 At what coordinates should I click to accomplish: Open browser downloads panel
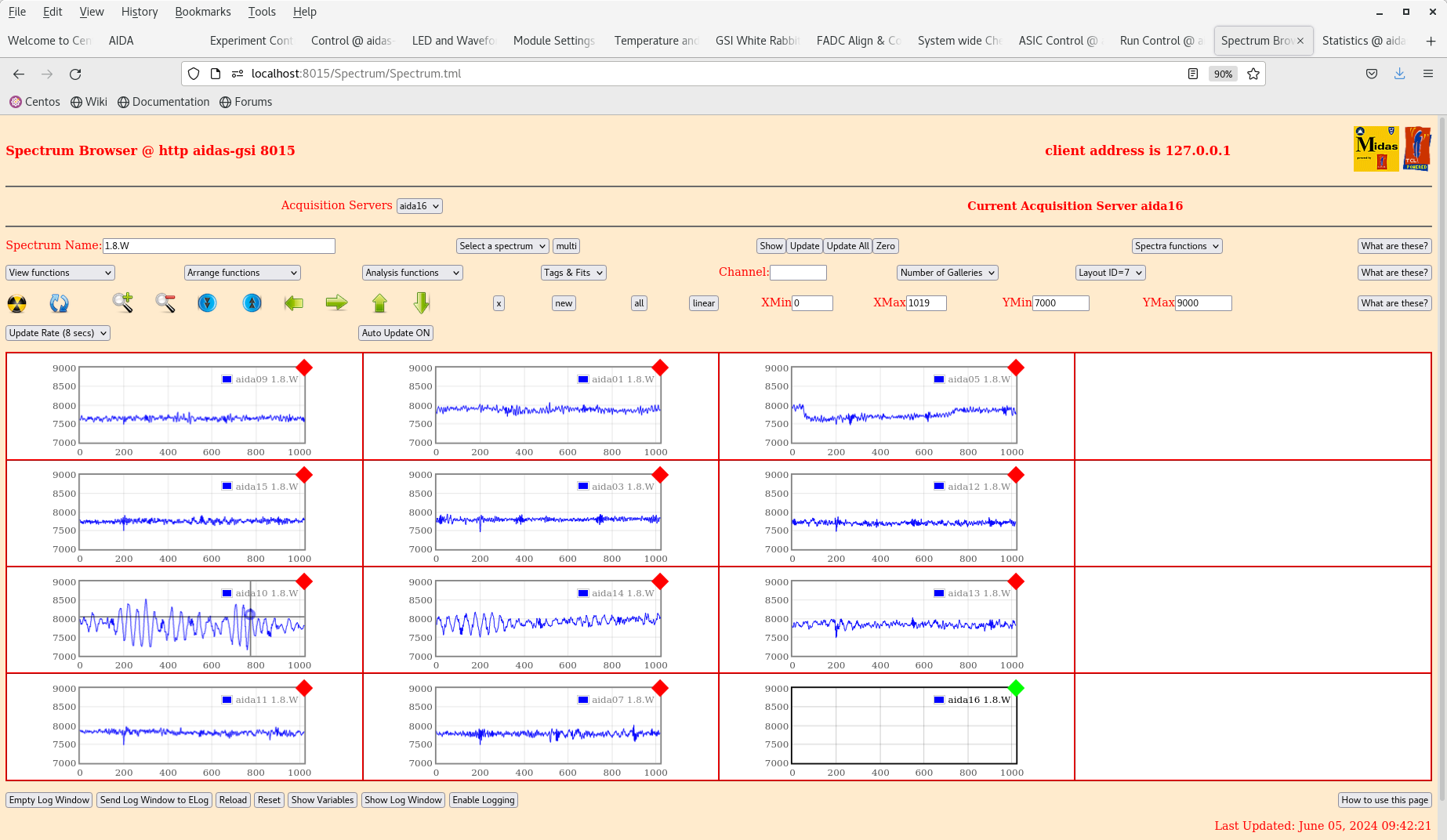pyautogui.click(x=1399, y=74)
